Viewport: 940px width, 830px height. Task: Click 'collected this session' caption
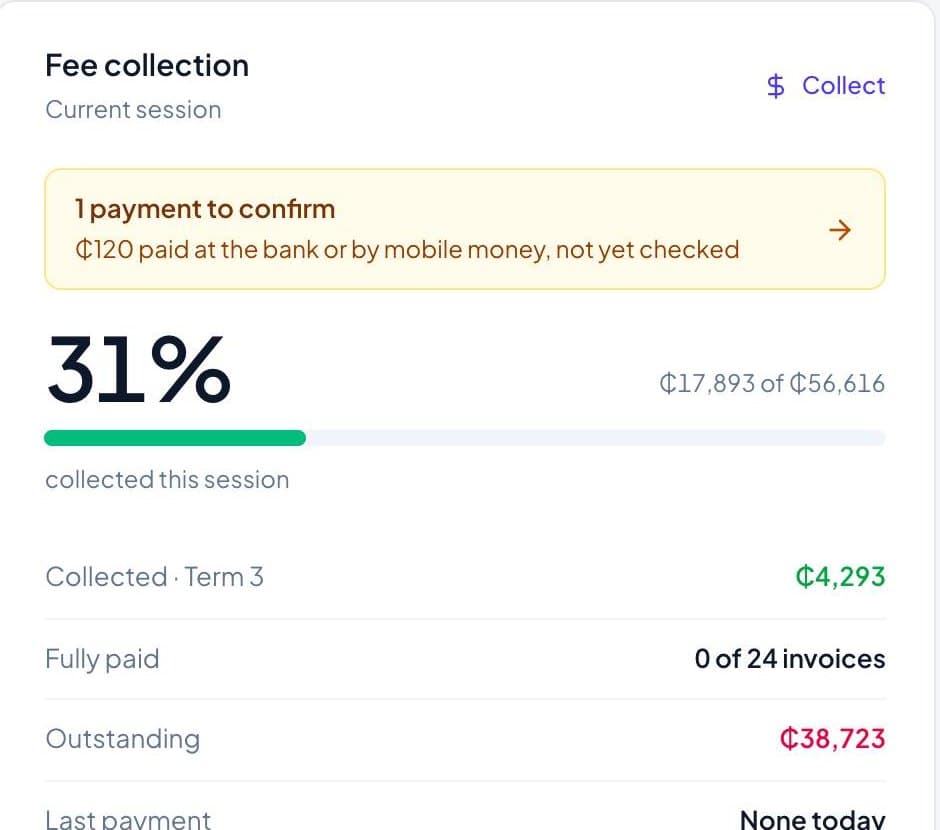(167, 480)
